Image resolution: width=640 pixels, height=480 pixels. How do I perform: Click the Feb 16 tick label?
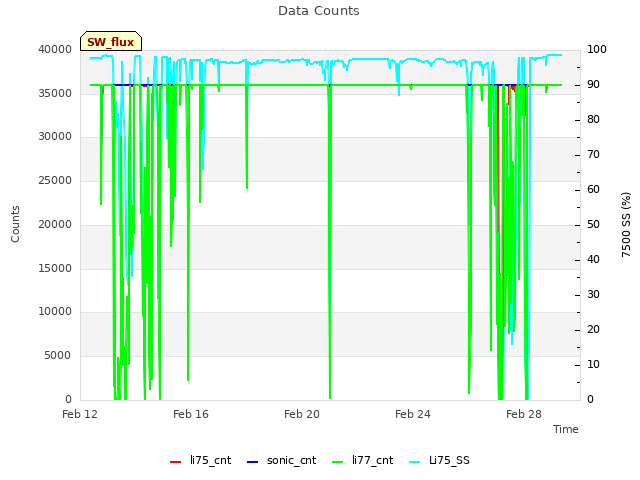click(x=191, y=414)
